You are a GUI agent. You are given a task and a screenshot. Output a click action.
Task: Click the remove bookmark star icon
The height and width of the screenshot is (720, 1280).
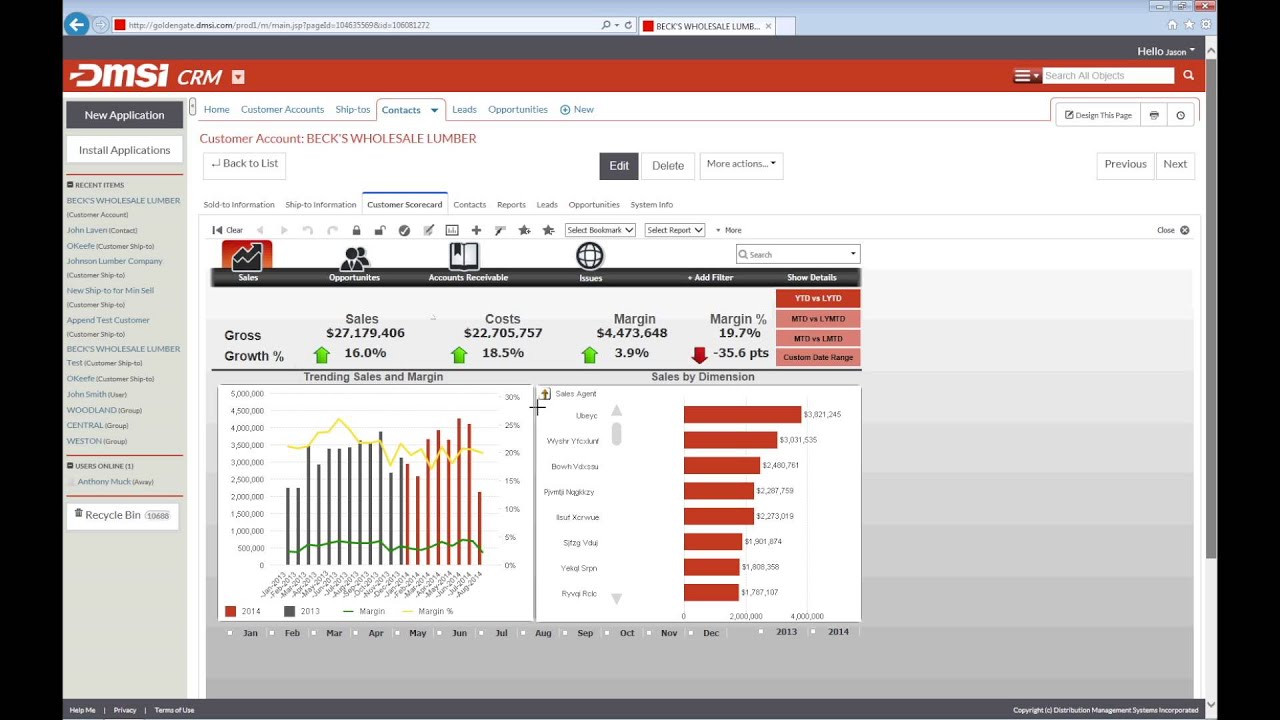coord(548,230)
